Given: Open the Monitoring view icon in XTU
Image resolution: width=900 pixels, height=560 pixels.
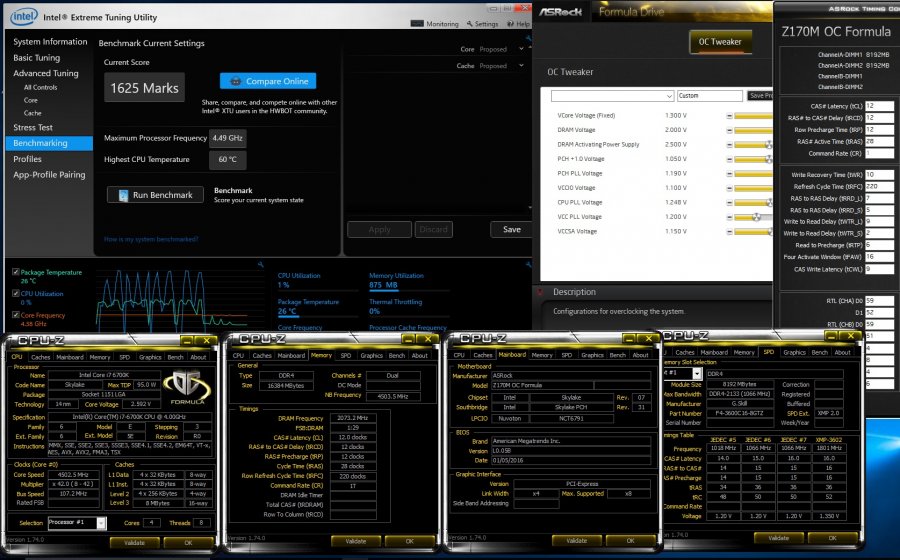Looking at the screenshot, I should (x=417, y=24).
